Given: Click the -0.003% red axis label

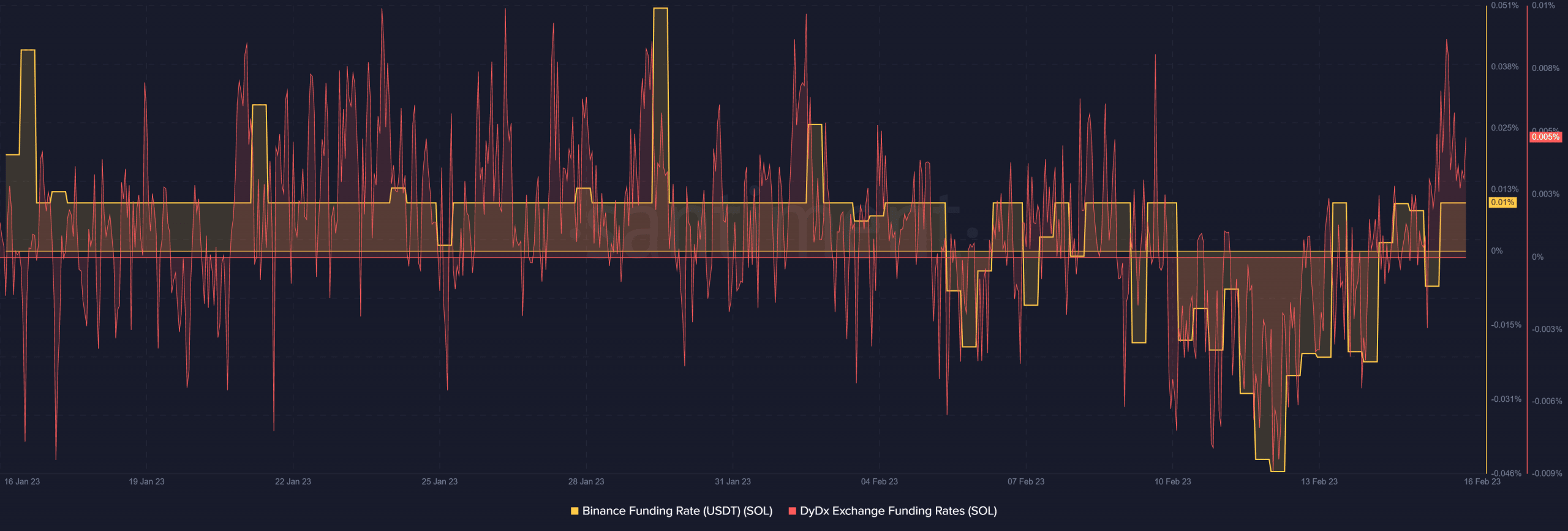Looking at the screenshot, I should 1547,330.
